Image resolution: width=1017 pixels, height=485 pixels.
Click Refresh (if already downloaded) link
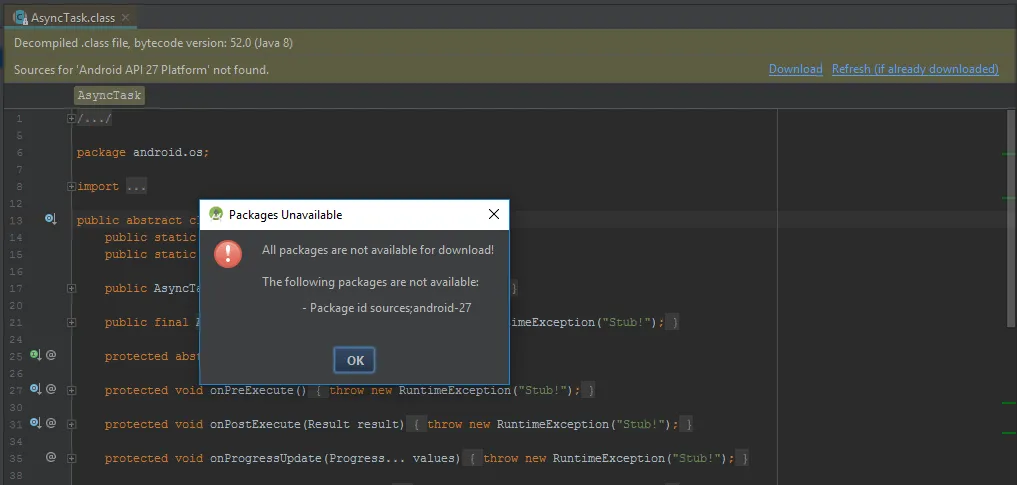coord(915,69)
